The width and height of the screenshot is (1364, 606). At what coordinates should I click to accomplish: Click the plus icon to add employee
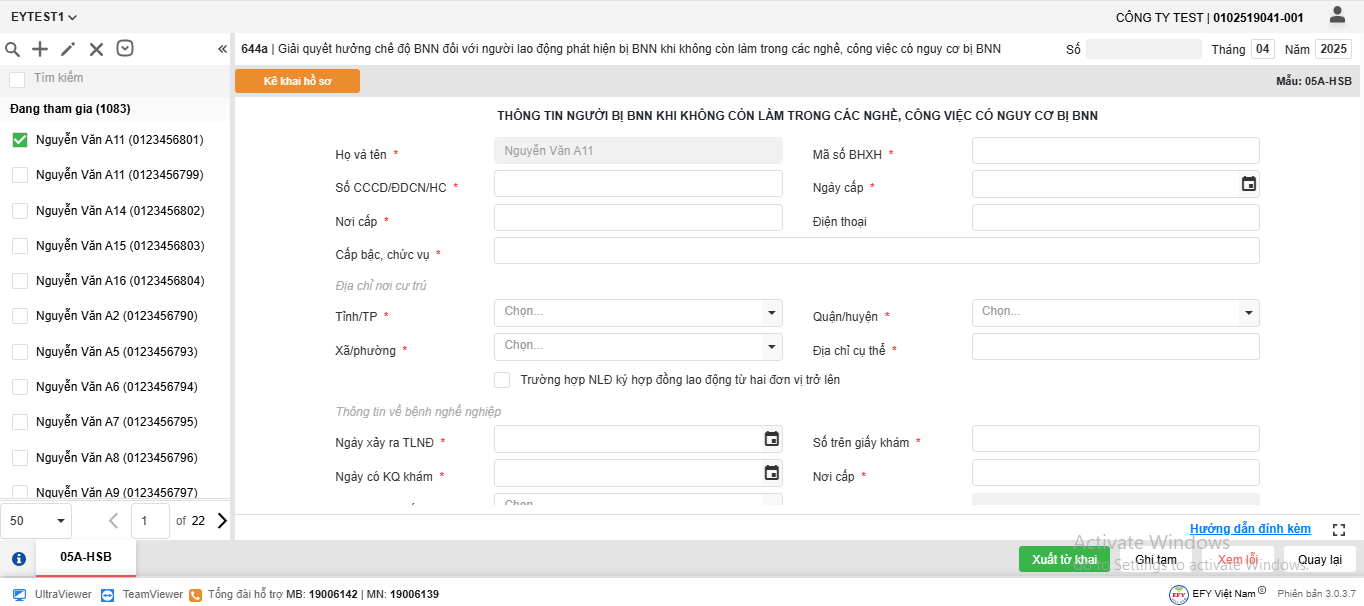40,49
